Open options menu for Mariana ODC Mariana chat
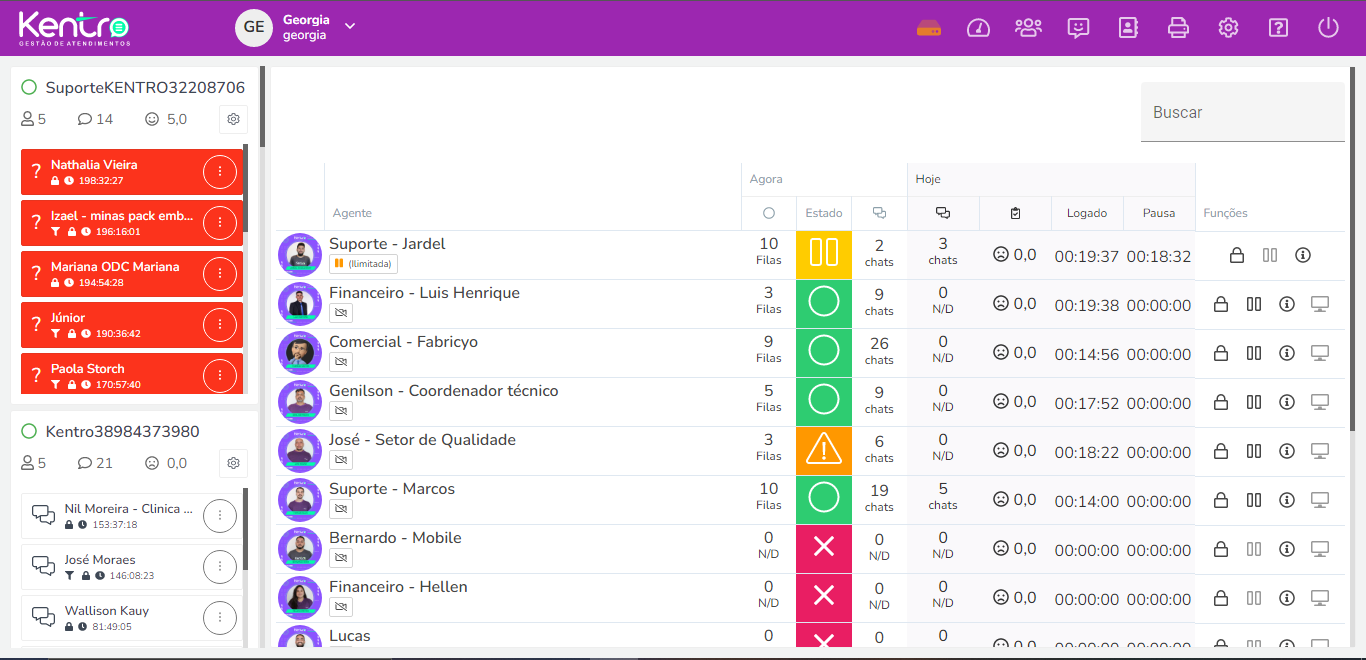The image size is (1366, 660). 220,274
